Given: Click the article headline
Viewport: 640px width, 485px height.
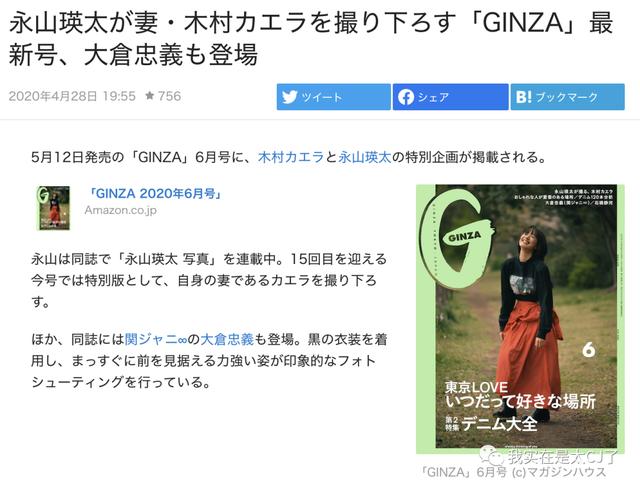Looking at the screenshot, I should coord(311,38).
